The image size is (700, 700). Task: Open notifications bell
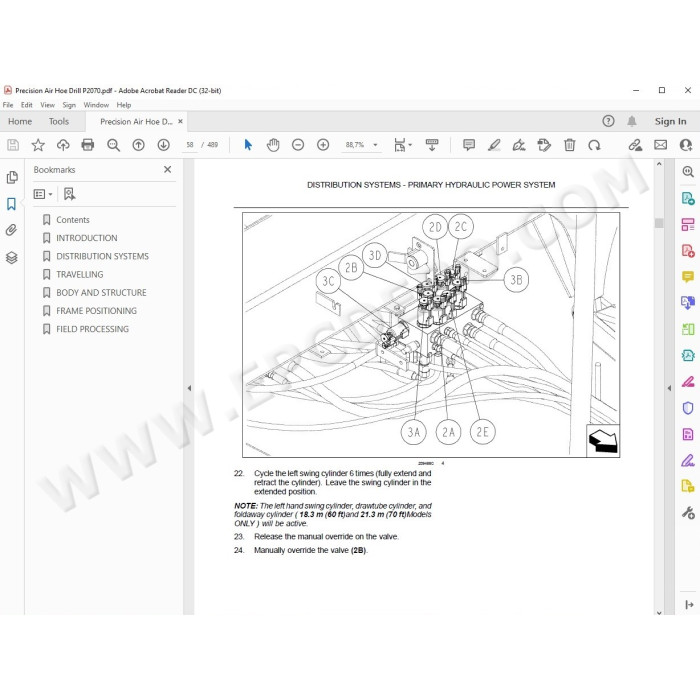click(x=632, y=121)
